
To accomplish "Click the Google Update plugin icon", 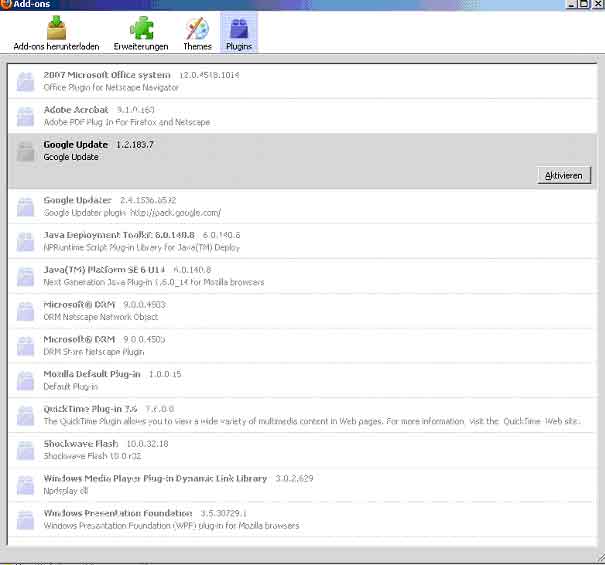I will pyautogui.click(x=25, y=151).
